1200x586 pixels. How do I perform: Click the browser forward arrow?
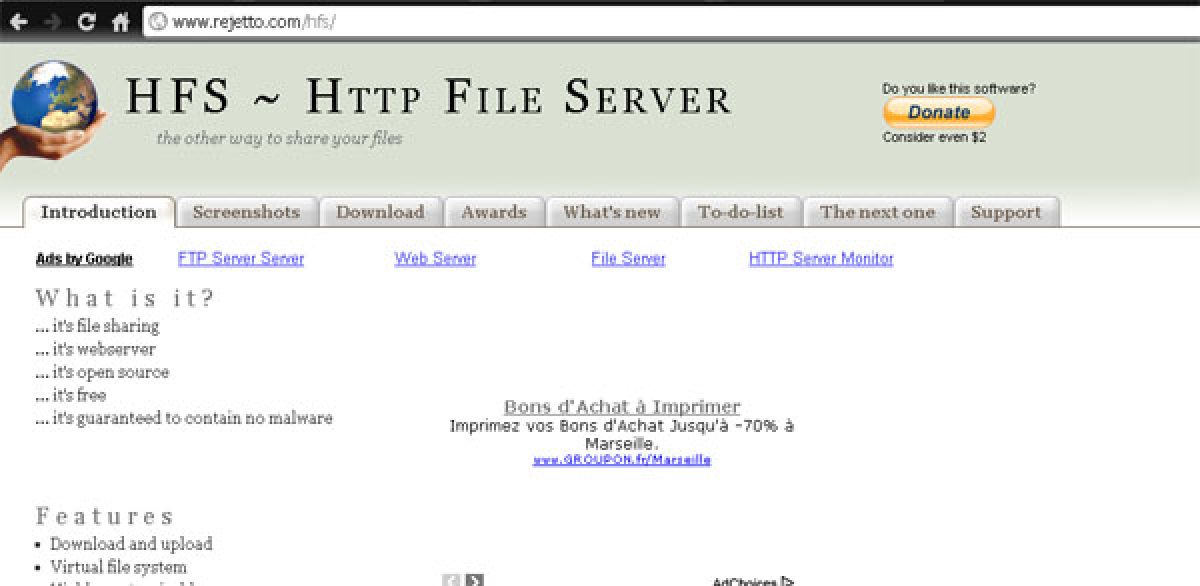pos(52,22)
